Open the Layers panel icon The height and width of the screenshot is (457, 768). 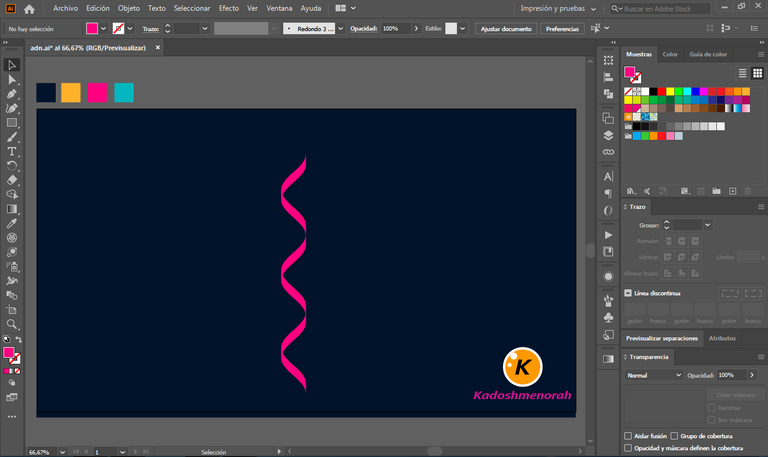tap(608, 135)
